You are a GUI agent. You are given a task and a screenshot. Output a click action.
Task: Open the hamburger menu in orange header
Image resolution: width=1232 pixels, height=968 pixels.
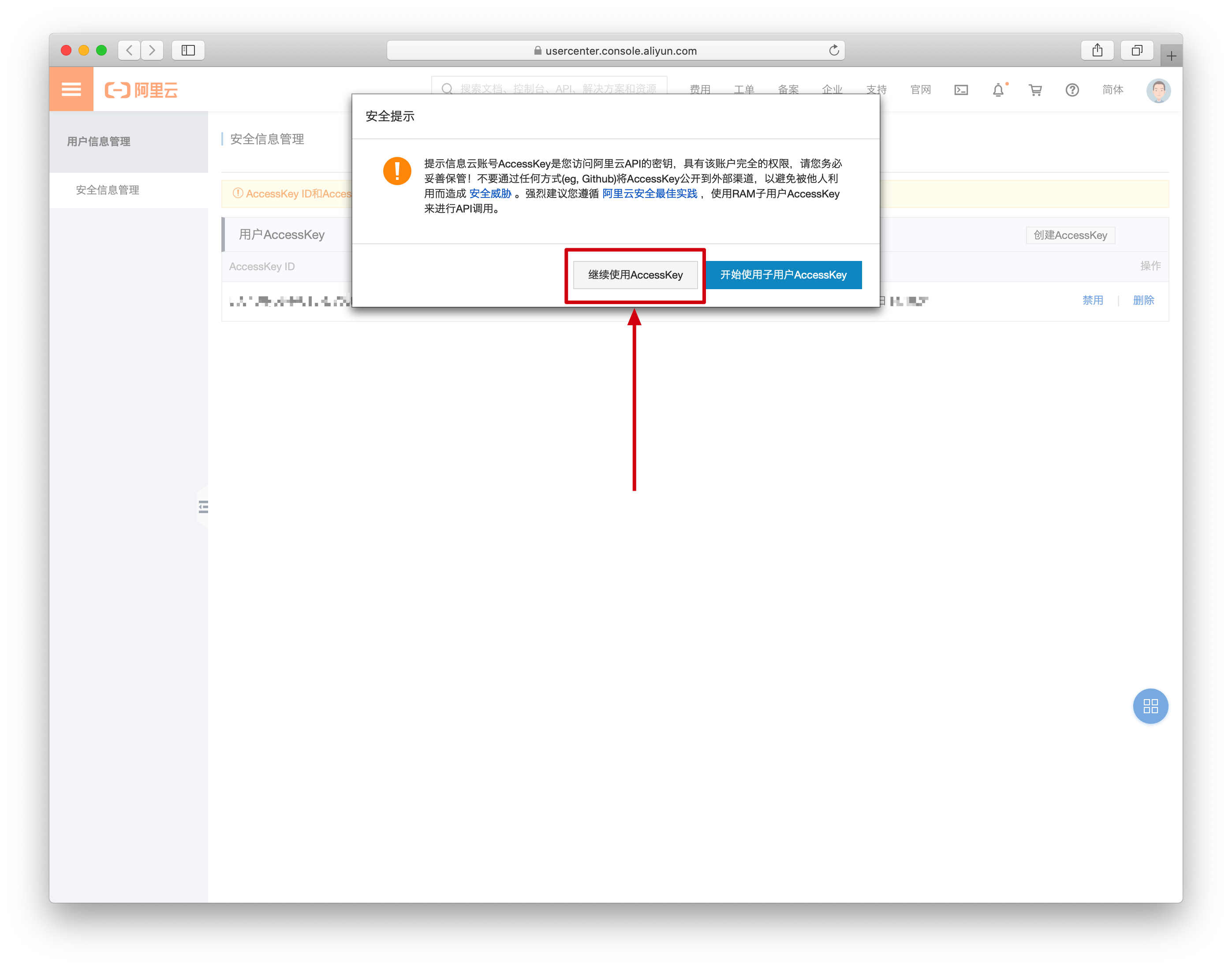click(71, 89)
